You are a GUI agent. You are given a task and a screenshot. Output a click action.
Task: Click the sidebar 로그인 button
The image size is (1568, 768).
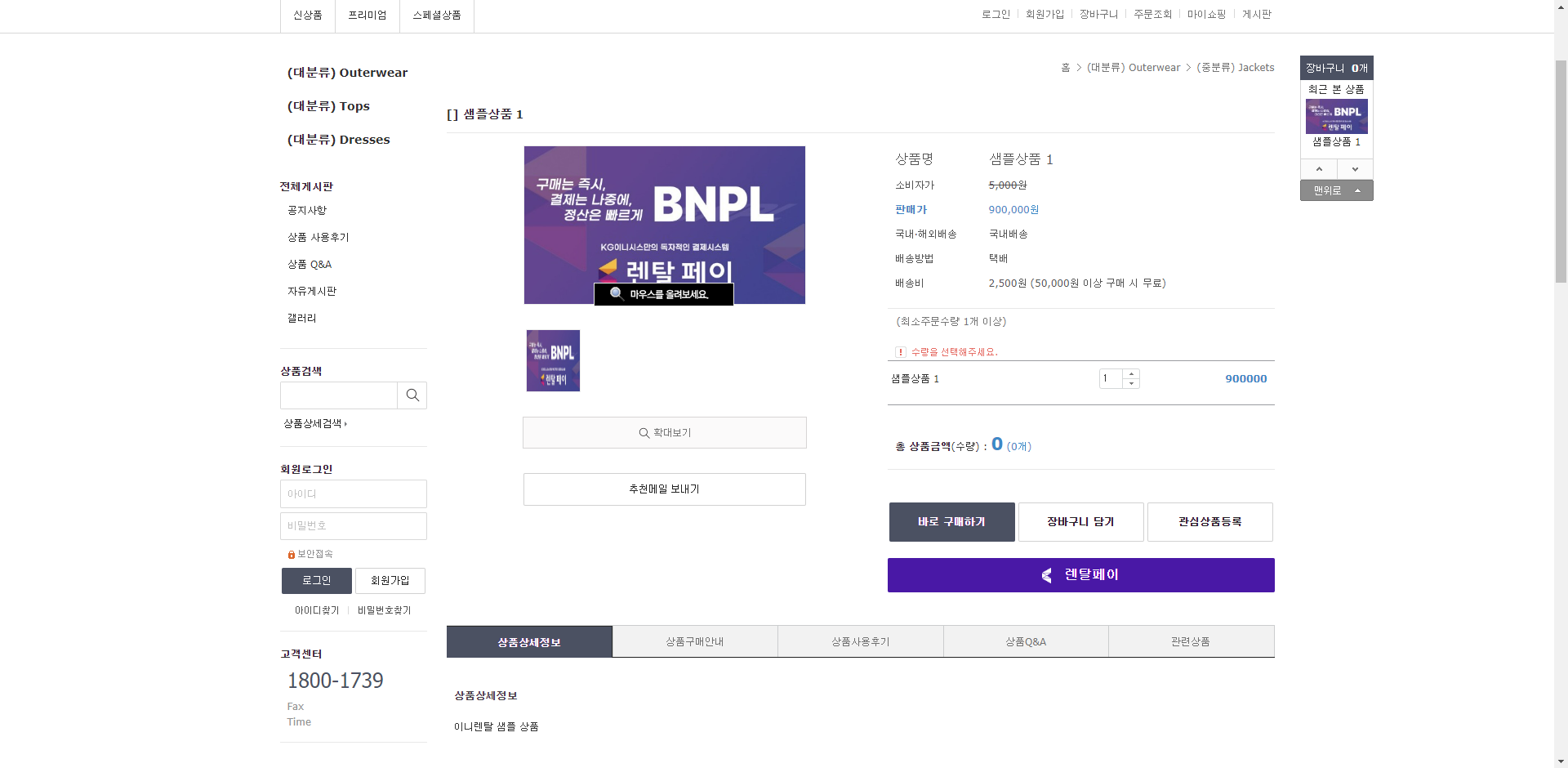[317, 581]
